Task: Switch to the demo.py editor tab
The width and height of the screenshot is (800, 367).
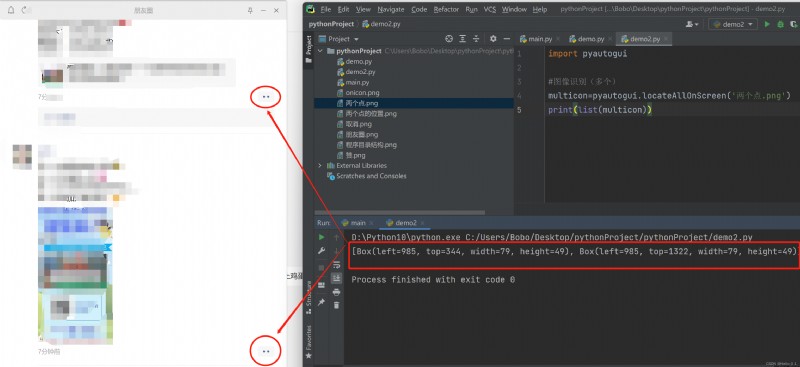Action: click(591, 39)
